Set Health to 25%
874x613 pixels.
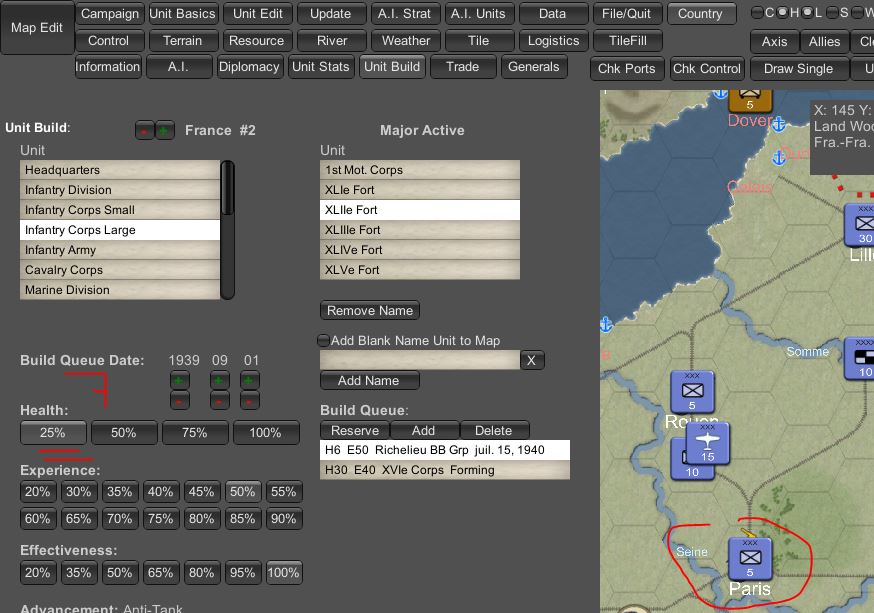(x=53, y=433)
